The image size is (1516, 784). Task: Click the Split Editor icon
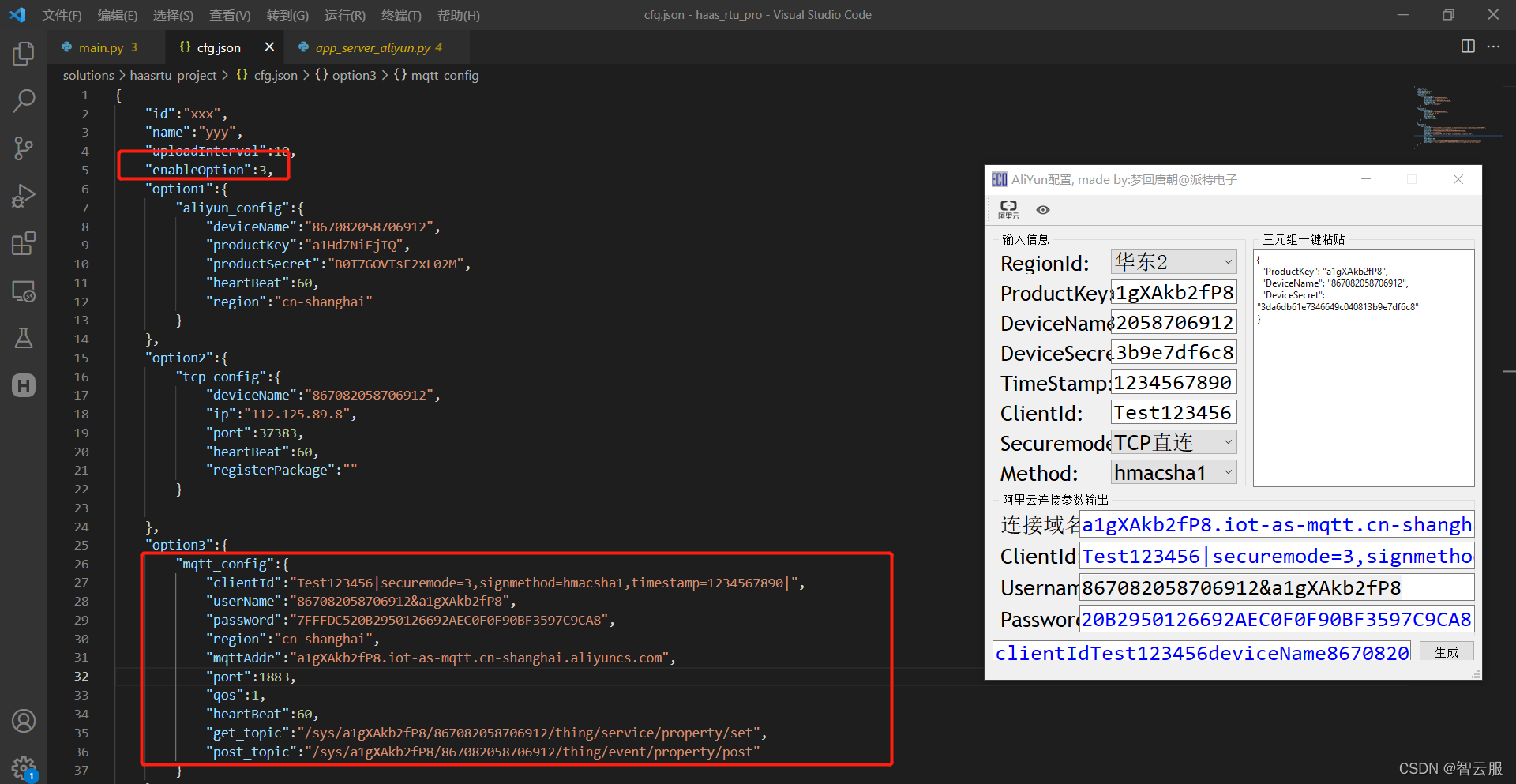pyautogui.click(x=1468, y=47)
